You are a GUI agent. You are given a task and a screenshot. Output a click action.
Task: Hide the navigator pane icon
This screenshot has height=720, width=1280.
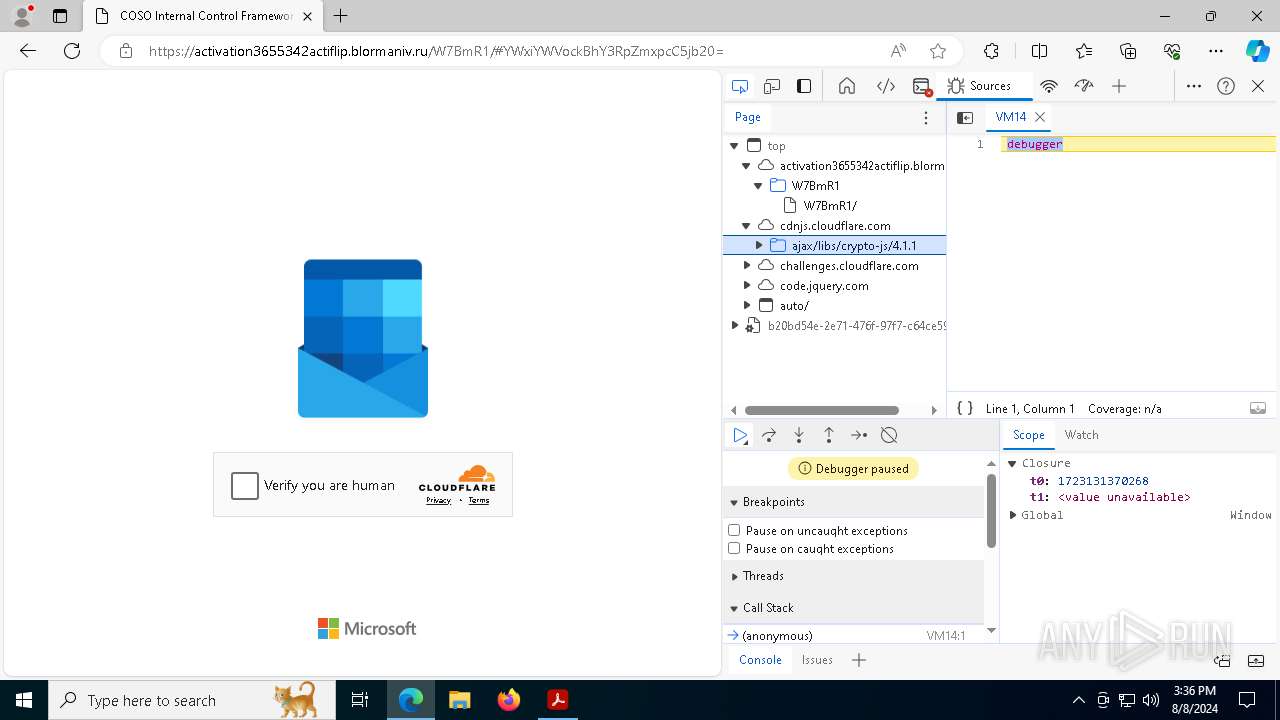click(965, 117)
